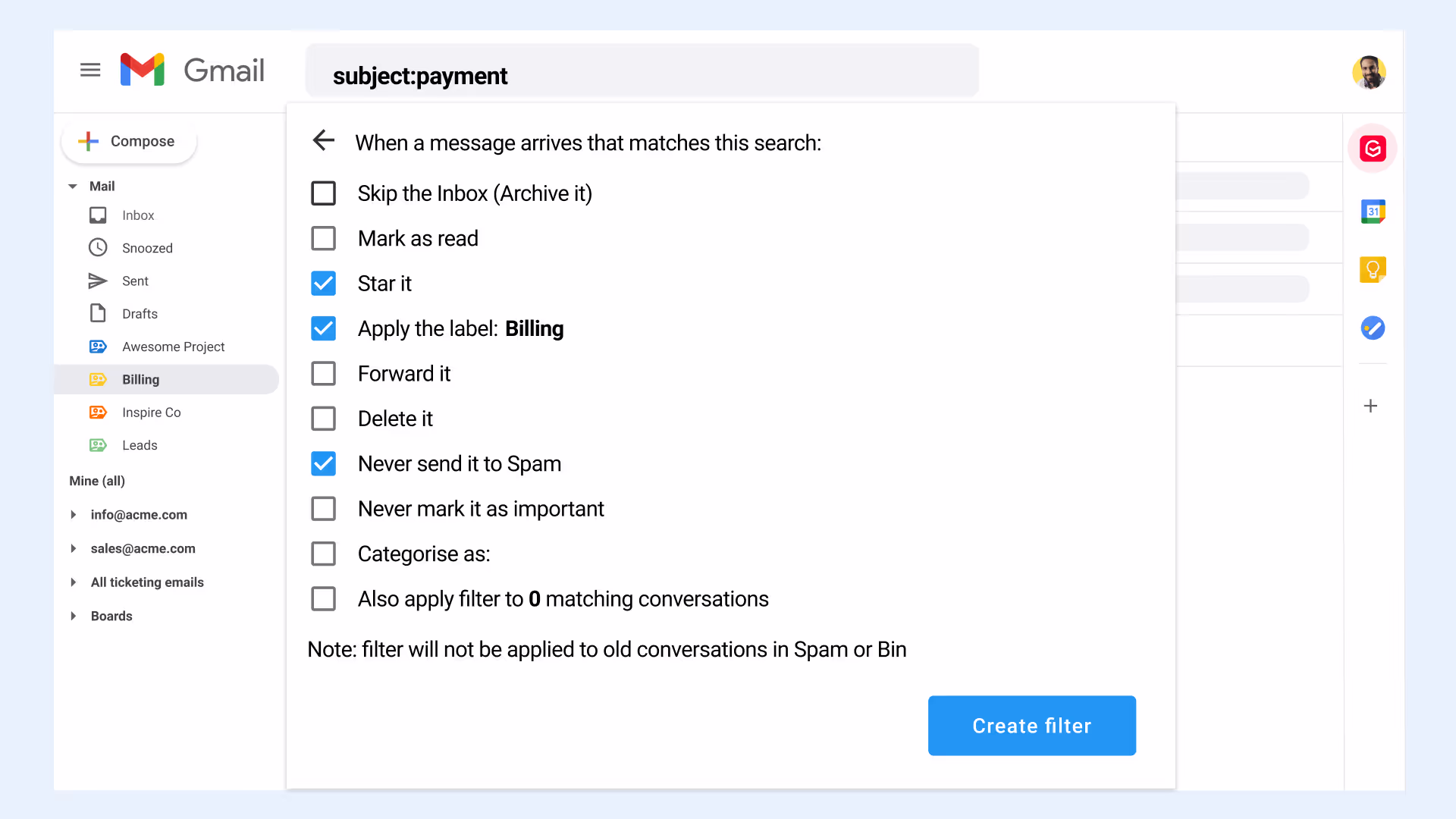Image resolution: width=1456 pixels, height=819 pixels.
Task: Collapse the Mail section arrow
Action: tap(73, 187)
